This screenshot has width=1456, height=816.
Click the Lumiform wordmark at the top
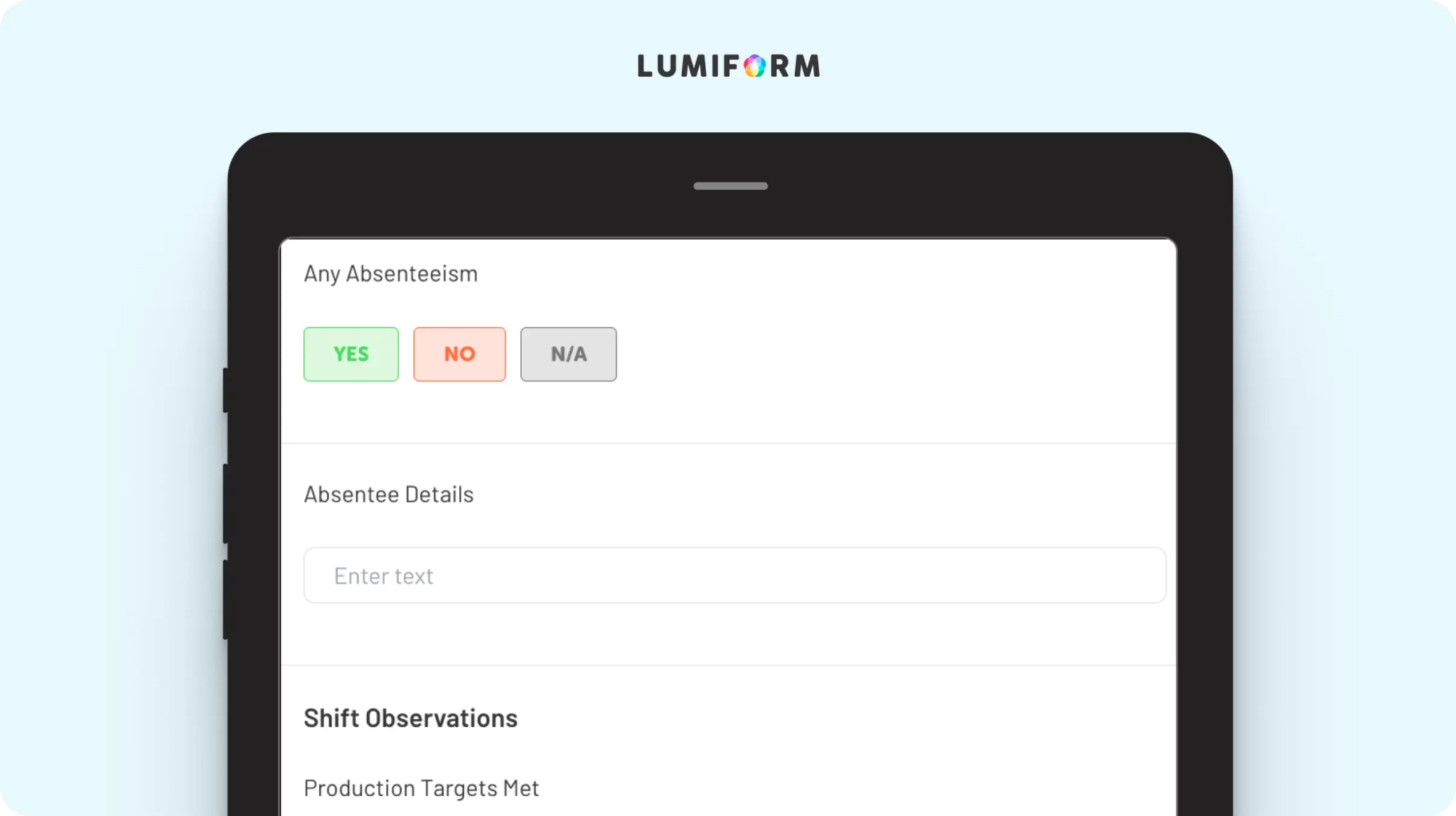pos(729,66)
